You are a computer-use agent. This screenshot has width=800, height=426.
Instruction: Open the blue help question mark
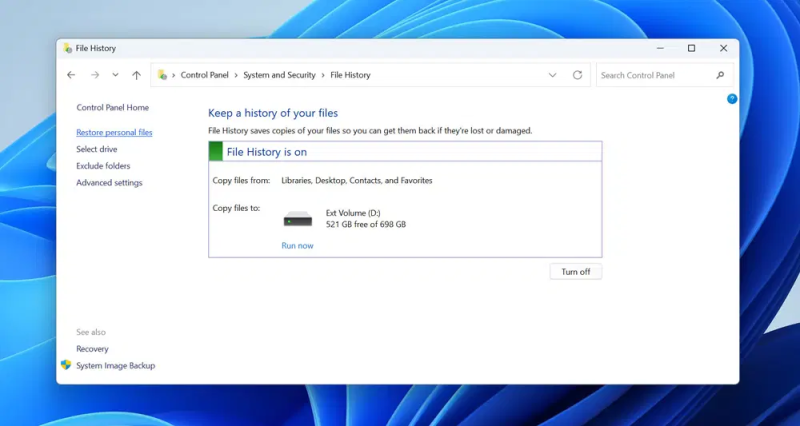pos(732,99)
